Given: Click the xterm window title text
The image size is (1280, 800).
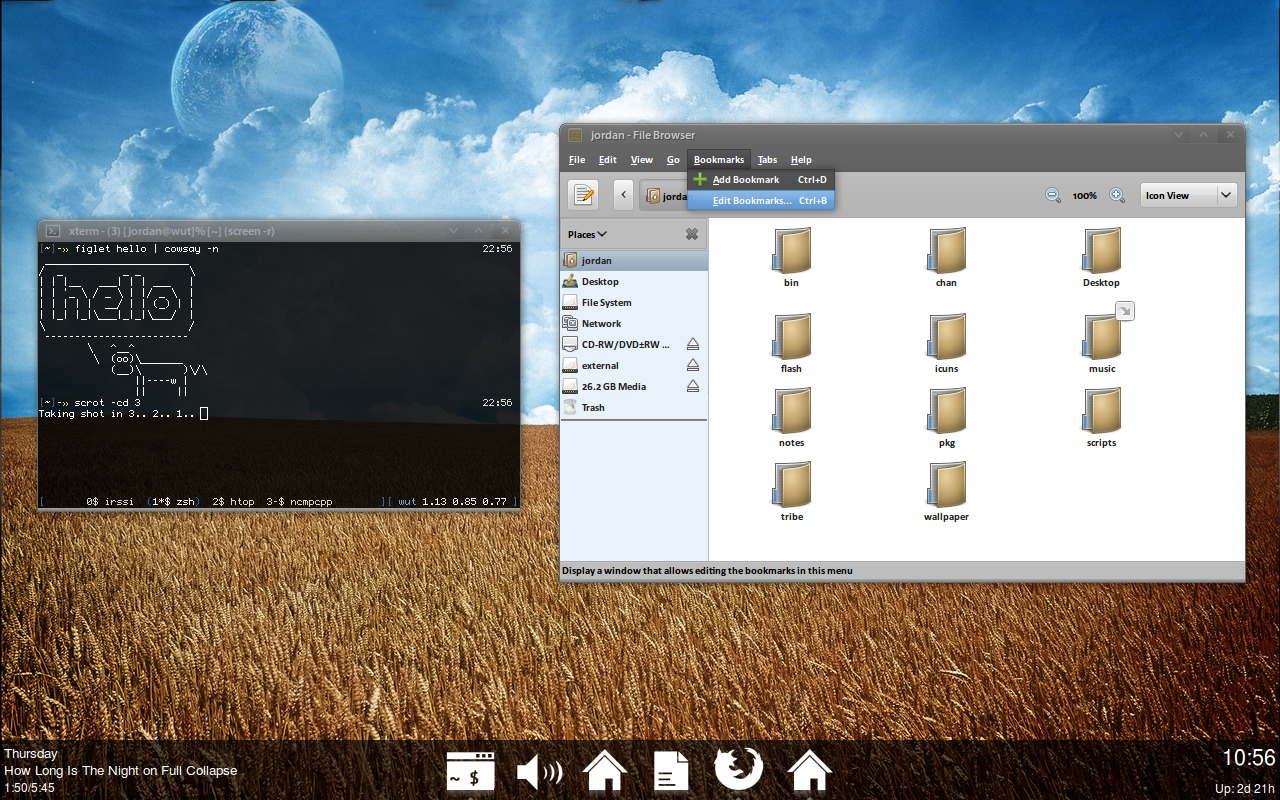Looking at the screenshot, I should pos(170,231).
